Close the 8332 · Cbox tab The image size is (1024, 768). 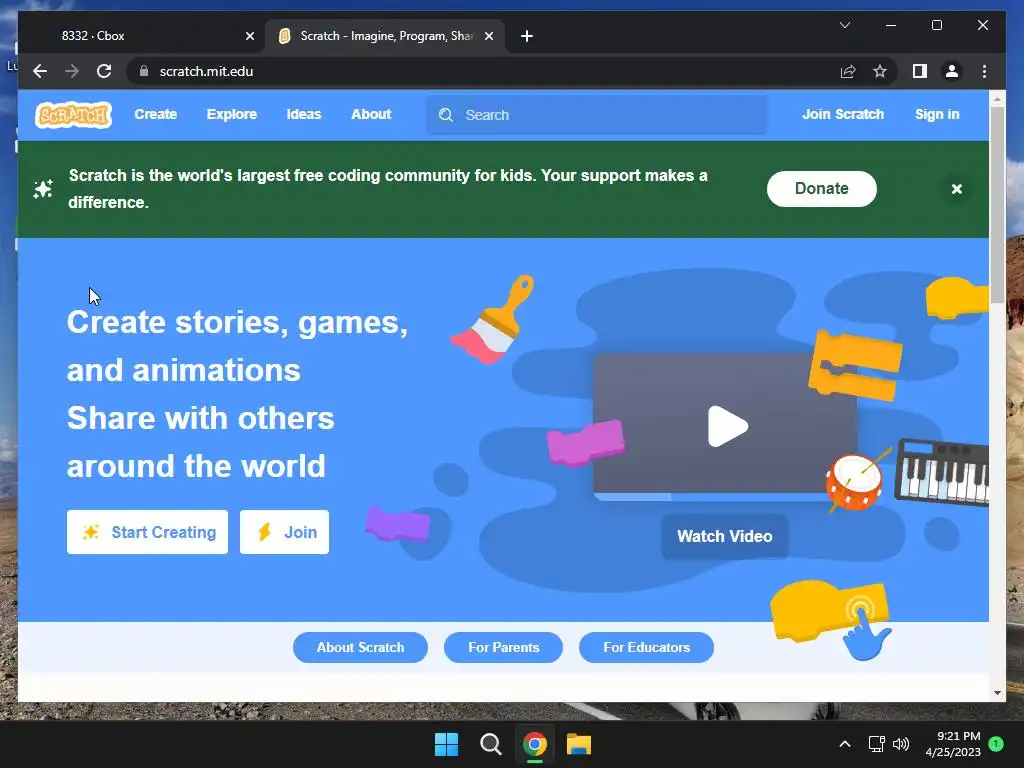click(249, 37)
